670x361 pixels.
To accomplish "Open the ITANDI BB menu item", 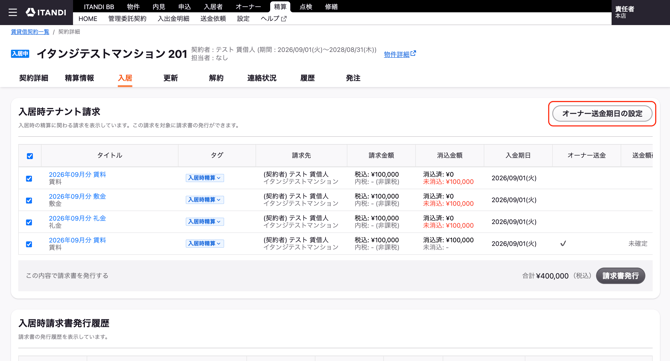I will 99,6.
